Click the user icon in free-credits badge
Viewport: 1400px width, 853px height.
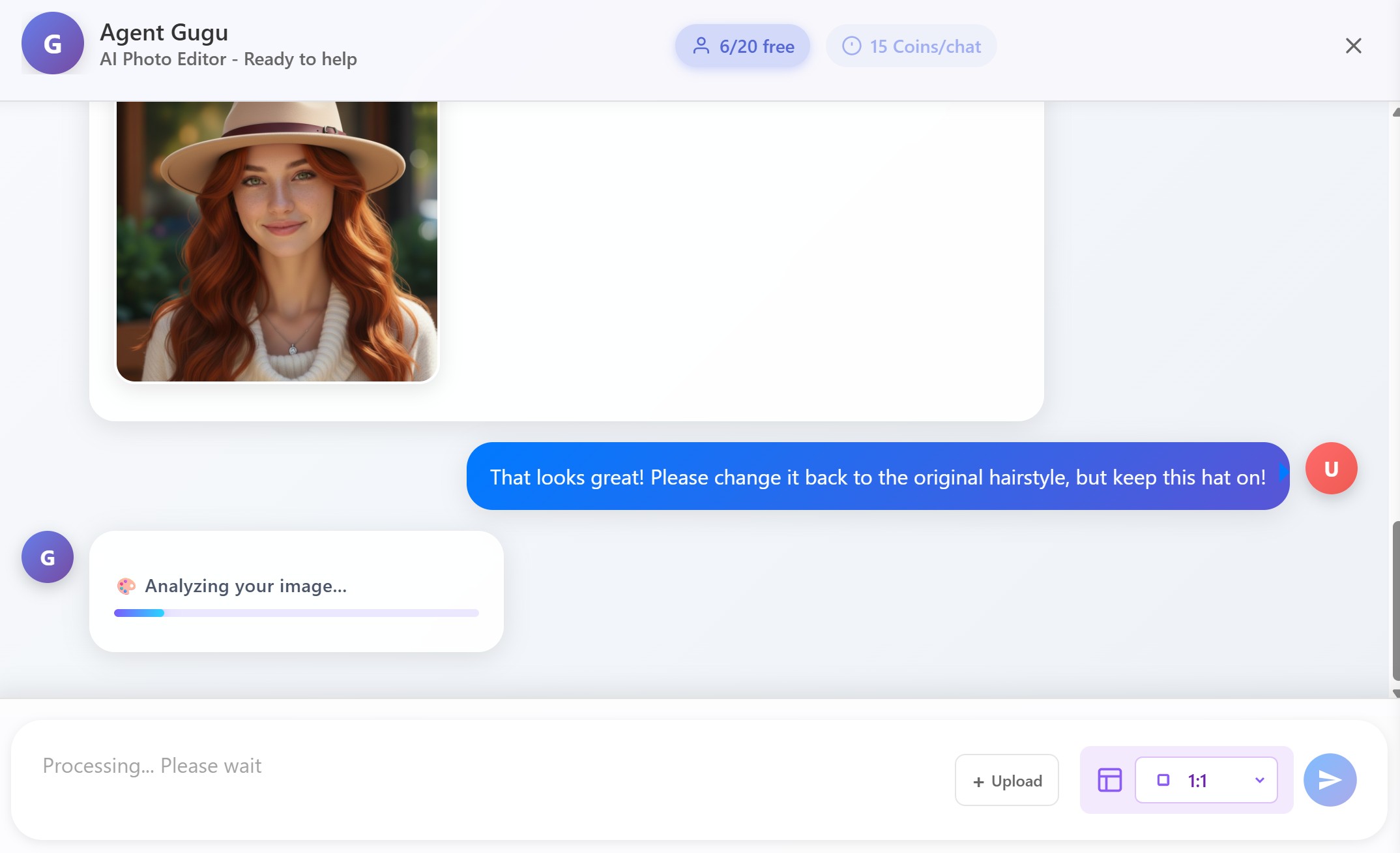coord(701,46)
